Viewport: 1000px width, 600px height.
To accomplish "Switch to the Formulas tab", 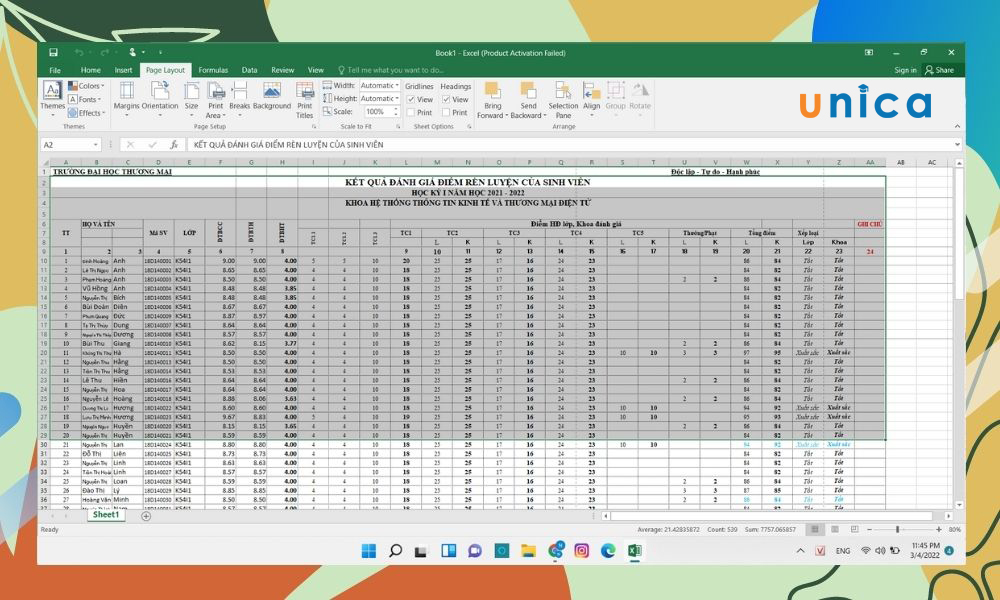I will [x=213, y=70].
